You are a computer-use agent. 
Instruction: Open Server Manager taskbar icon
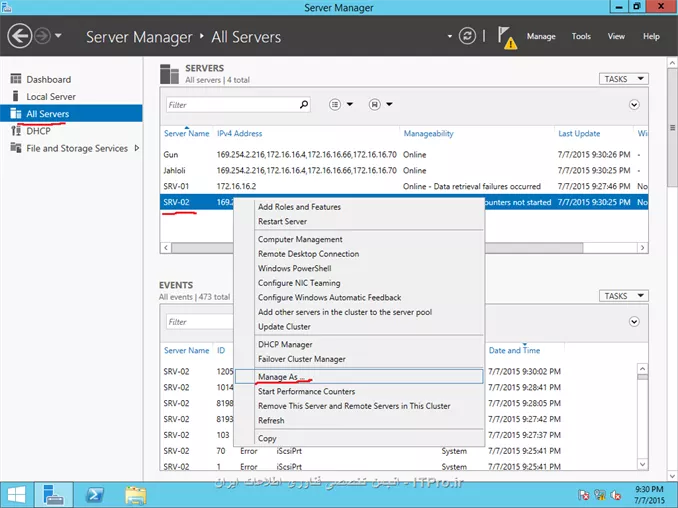[x=53, y=493]
